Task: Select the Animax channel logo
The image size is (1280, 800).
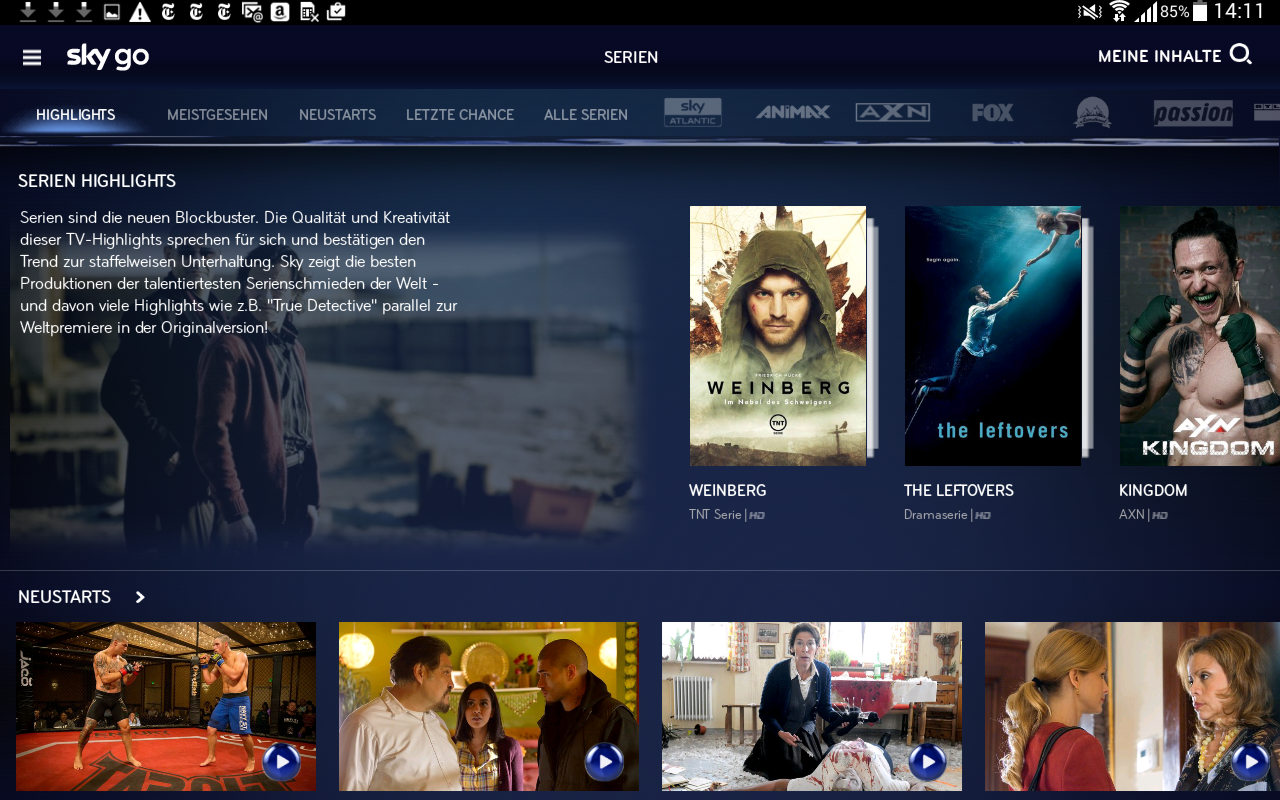Action: click(793, 113)
